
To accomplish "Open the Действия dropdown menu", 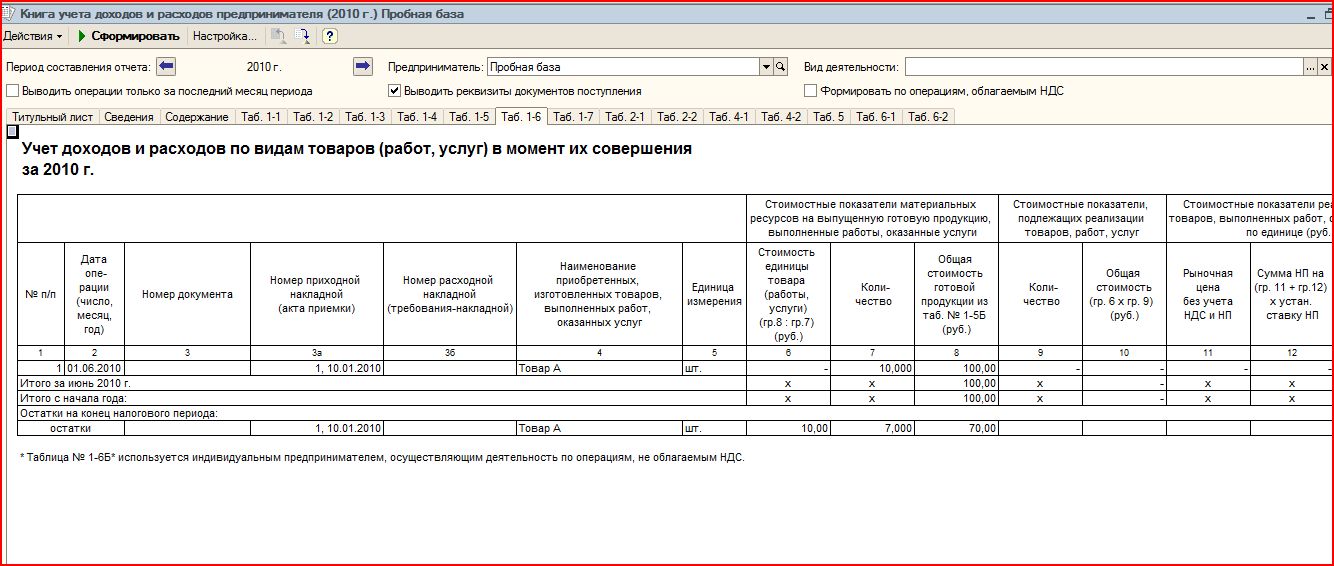I will point(32,36).
